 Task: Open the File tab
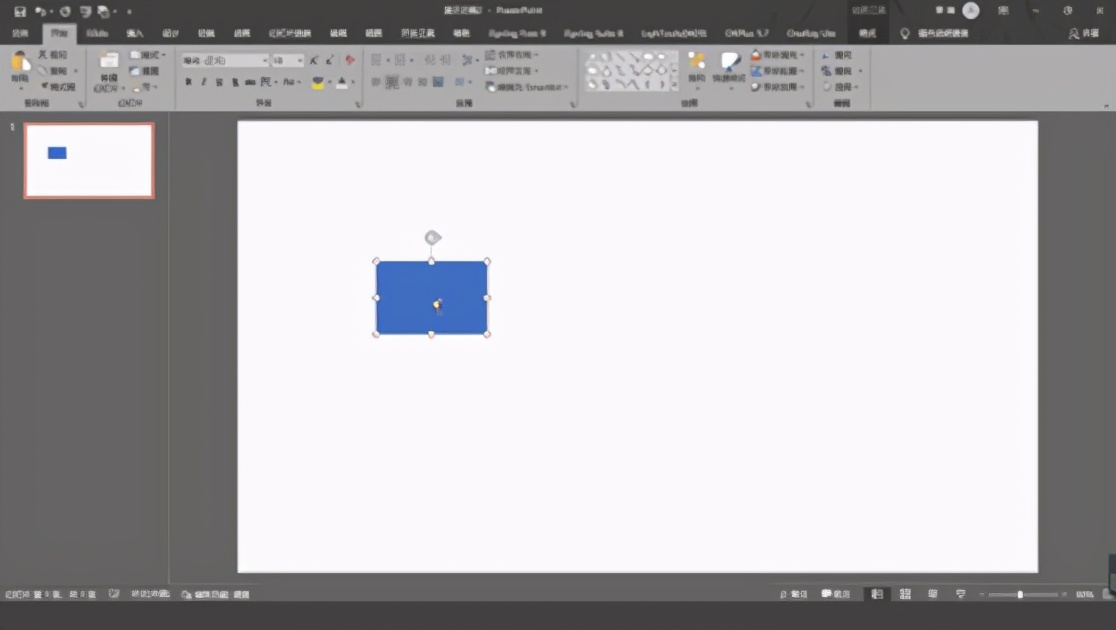point(21,33)
